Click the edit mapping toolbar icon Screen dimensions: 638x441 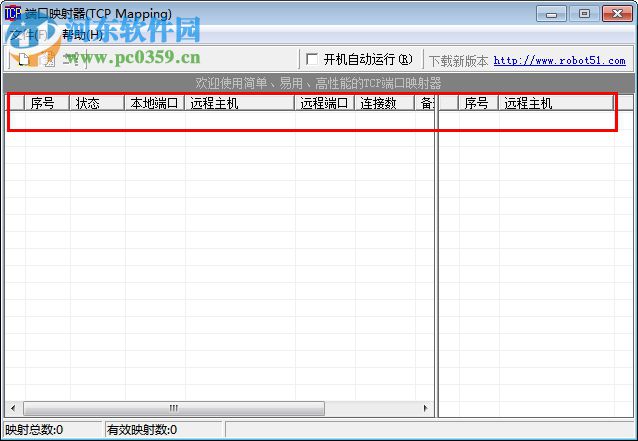tap(48, 59)
